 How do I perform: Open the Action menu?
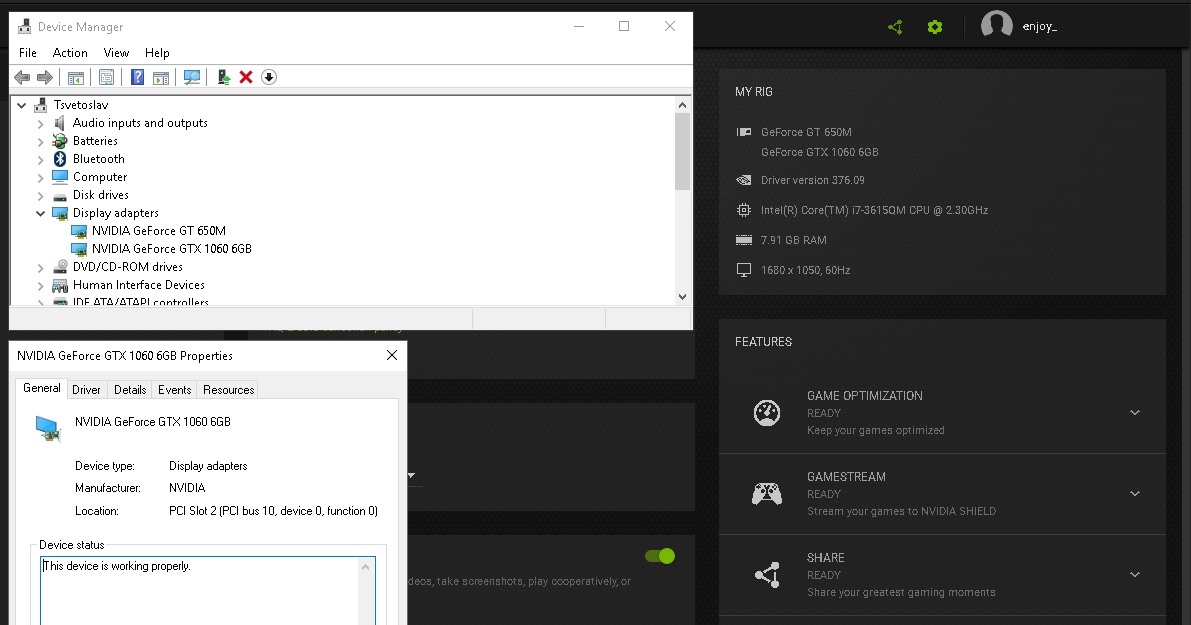[70, 52]
